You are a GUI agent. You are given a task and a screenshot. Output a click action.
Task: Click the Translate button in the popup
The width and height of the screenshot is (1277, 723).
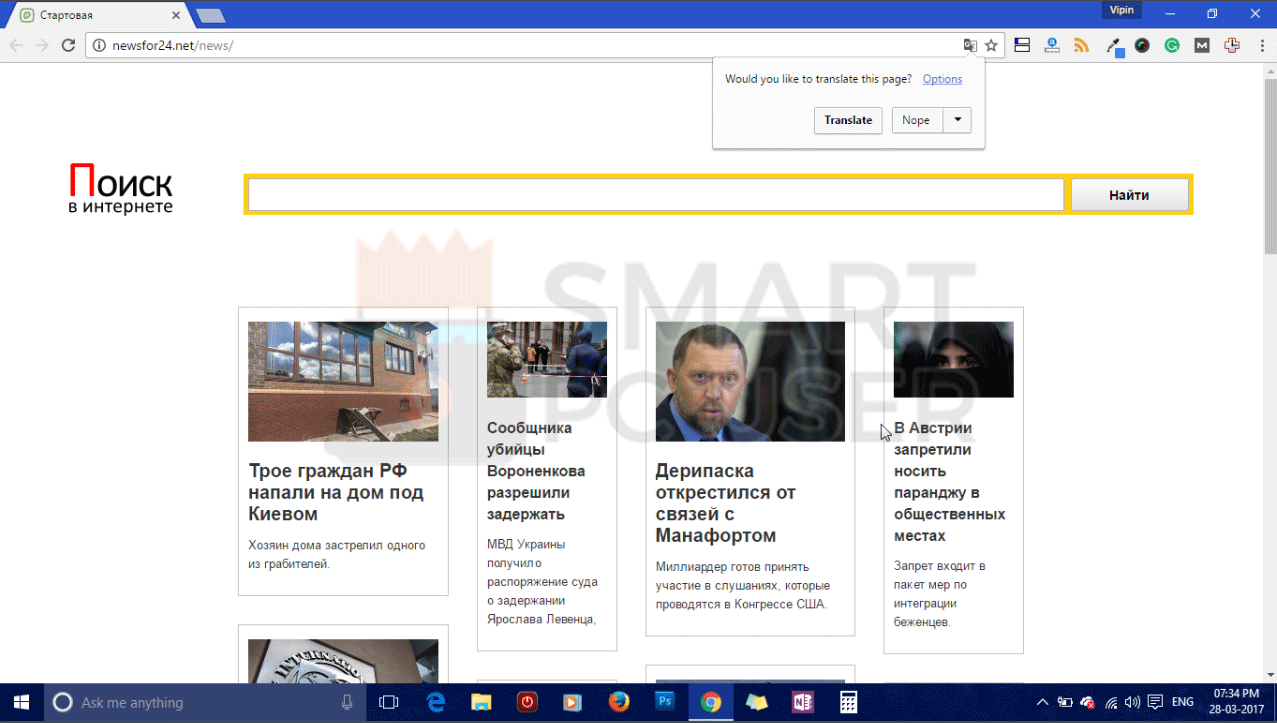click(x=847, y=120)
